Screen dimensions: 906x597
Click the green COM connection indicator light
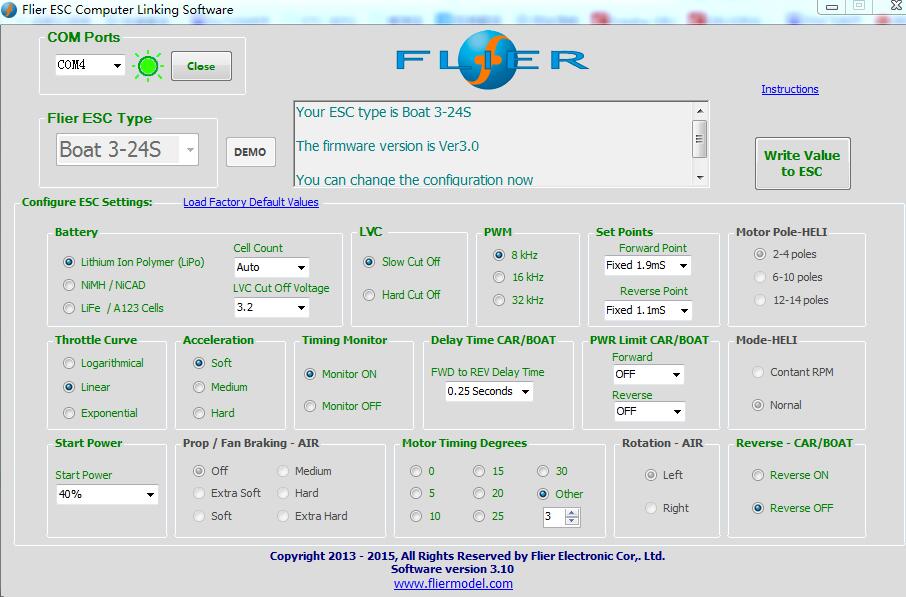click(x=148, y=66)
